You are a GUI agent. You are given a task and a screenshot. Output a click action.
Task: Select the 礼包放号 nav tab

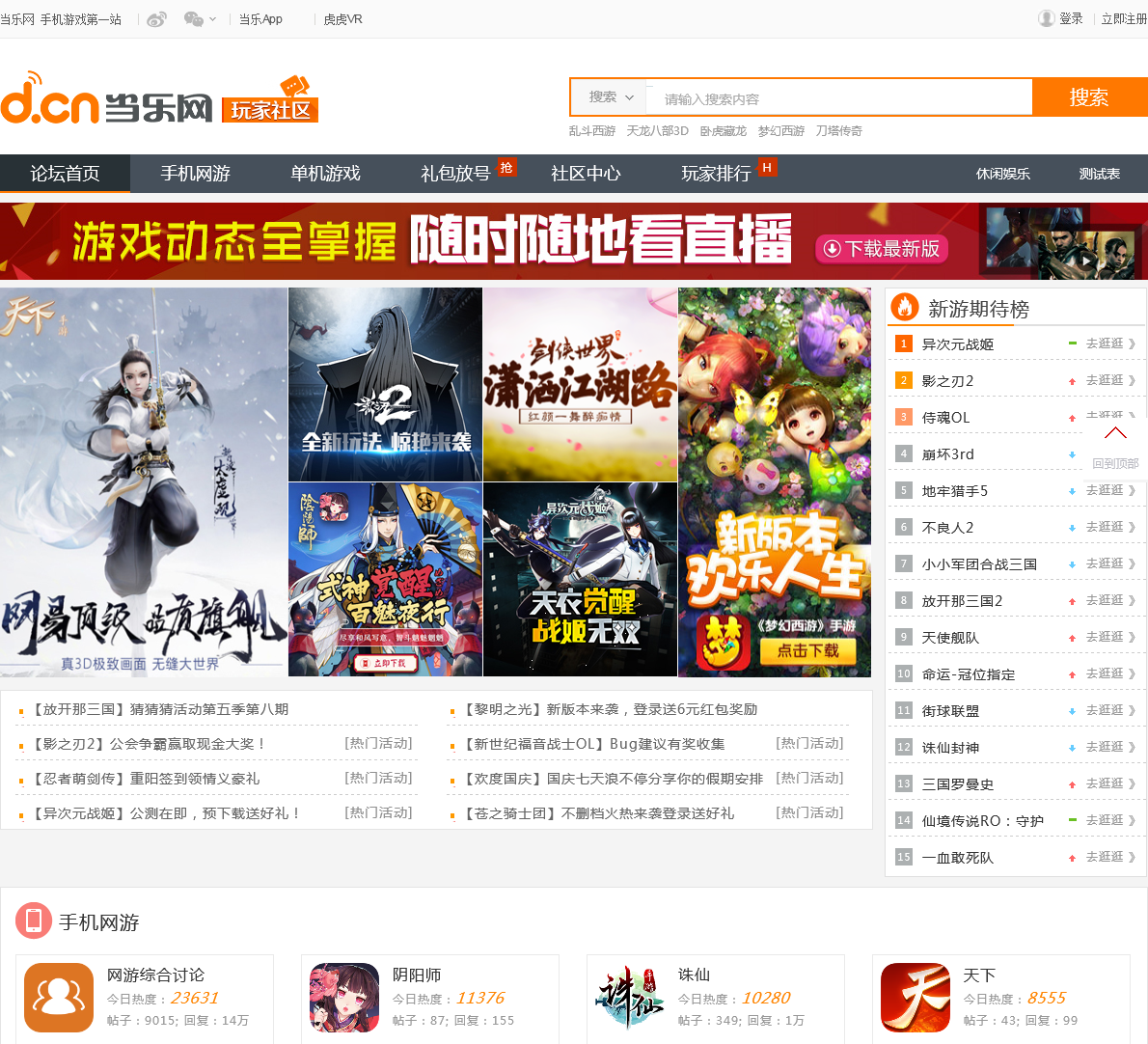455,174
